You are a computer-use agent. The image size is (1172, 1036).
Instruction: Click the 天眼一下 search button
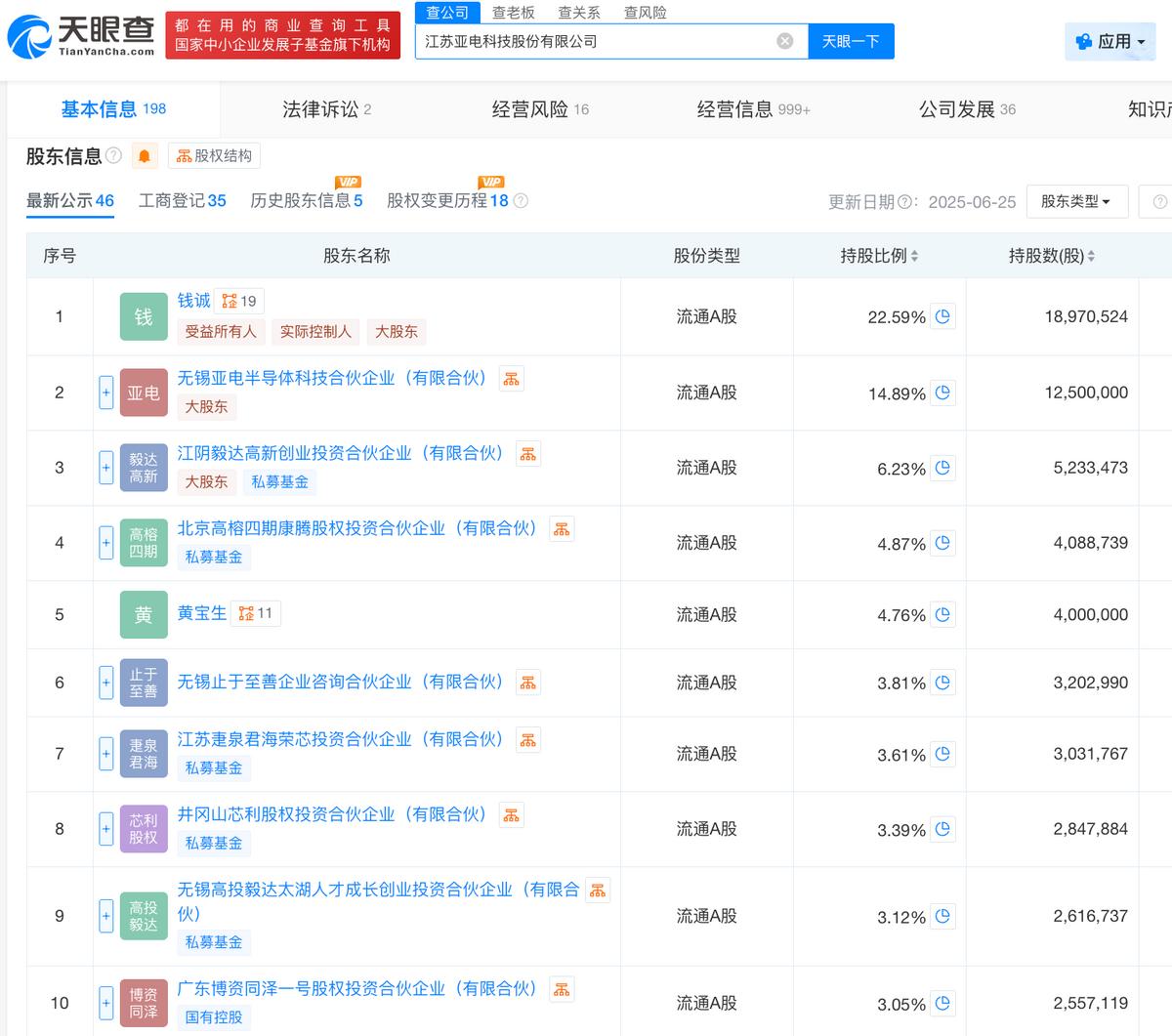(851, 41)
